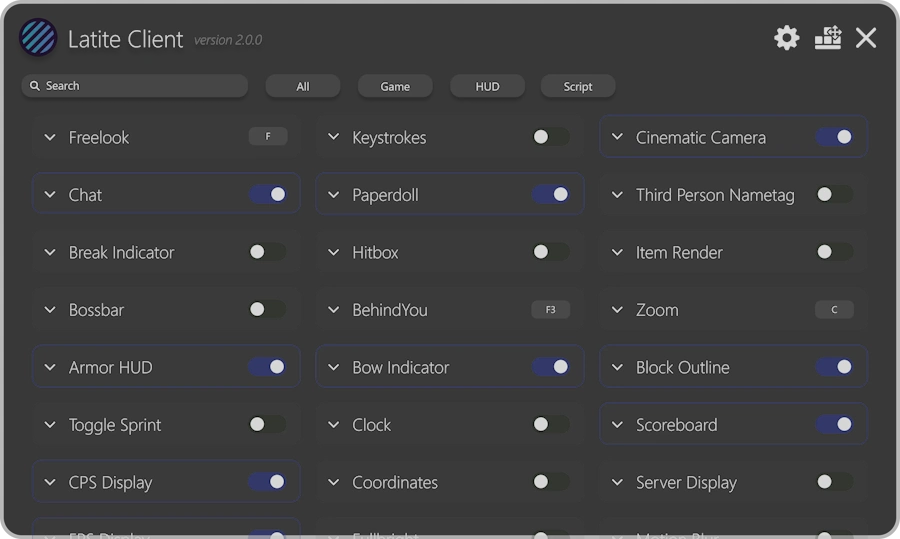Filter modules by HUD category
Viewport: 900px width, 539px height.
(x=487, y=86)
